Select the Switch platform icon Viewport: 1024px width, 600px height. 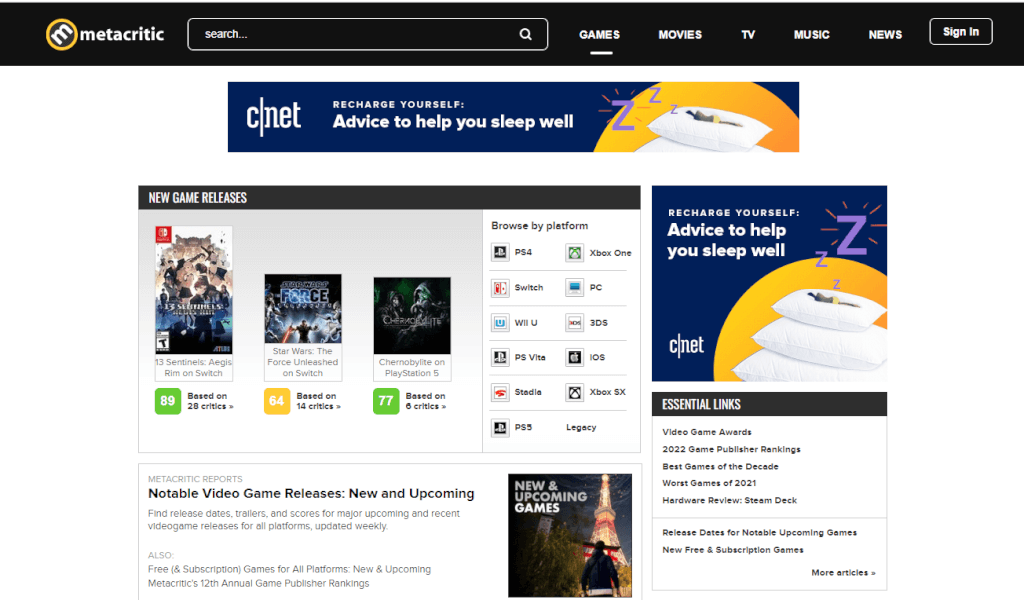[500, 287]
